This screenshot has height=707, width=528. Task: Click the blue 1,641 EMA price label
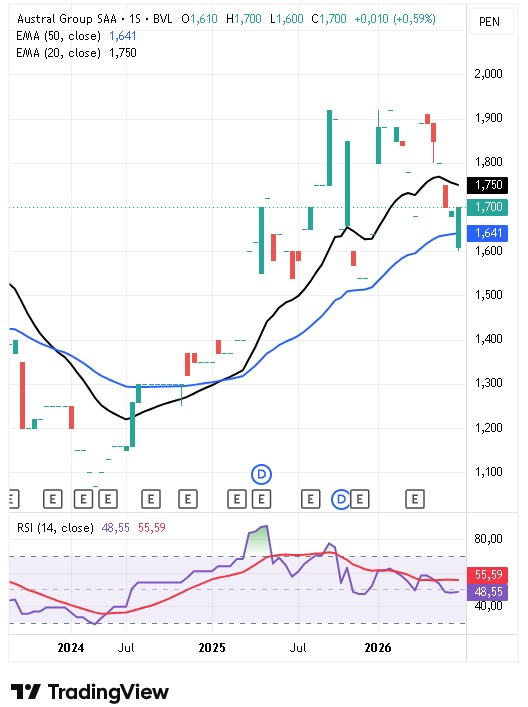488,233
